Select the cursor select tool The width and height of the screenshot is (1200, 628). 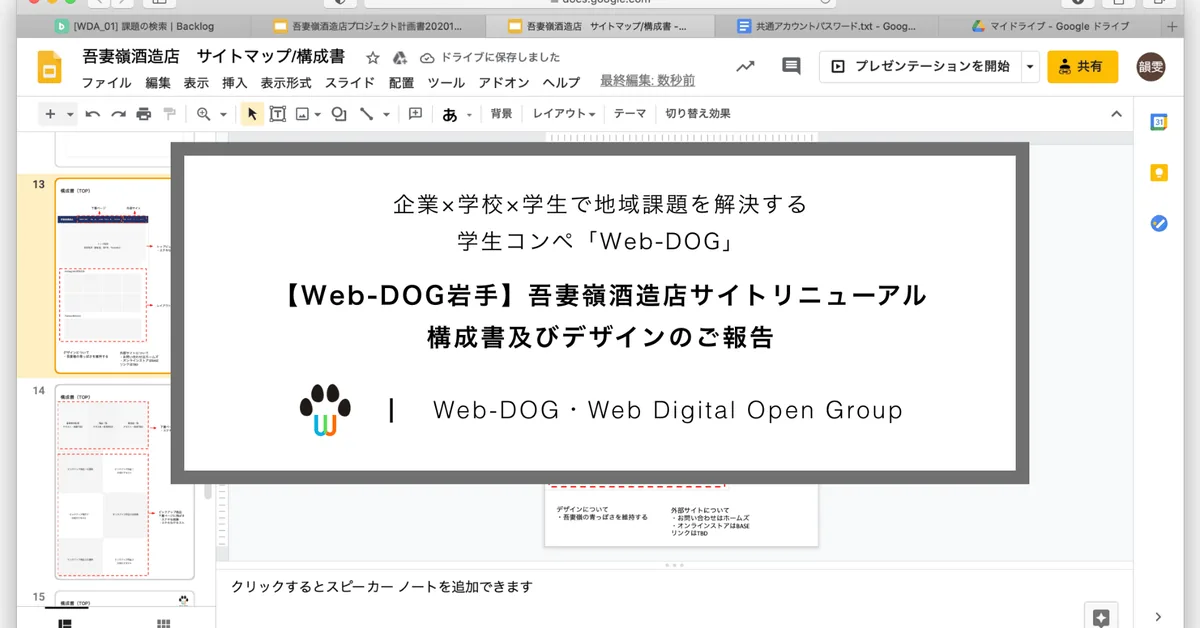(x=252, y=114)
